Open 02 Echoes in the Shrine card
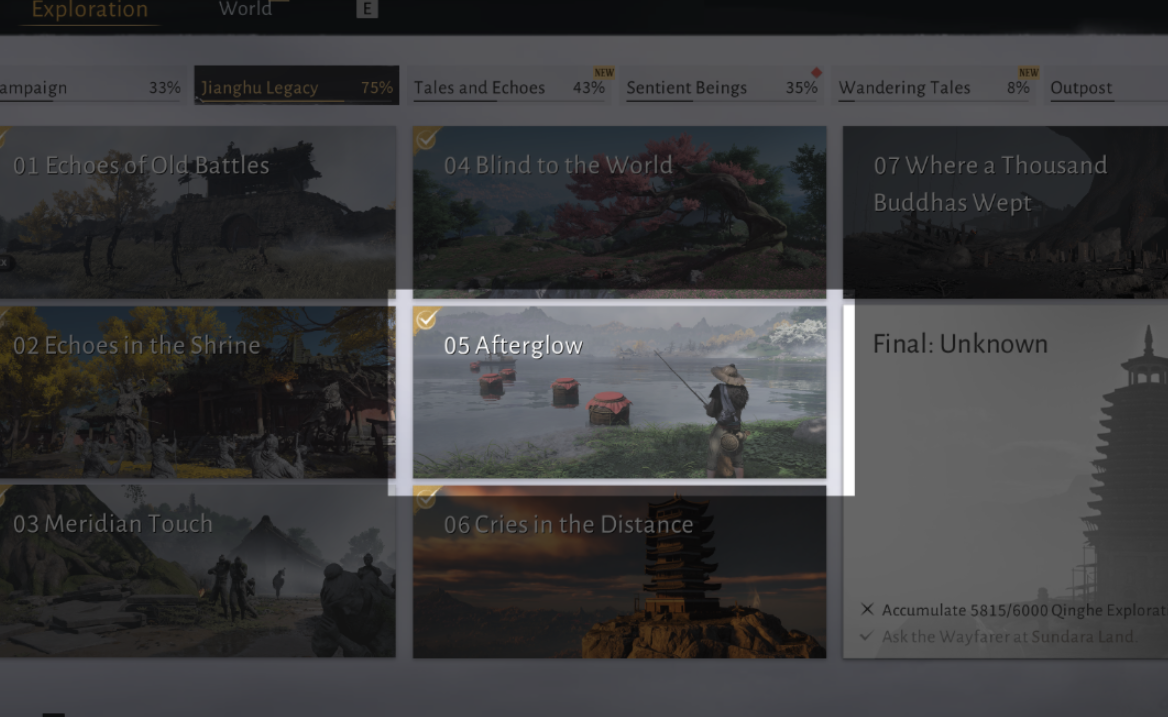This screenshot has width=1168, height=717. click(x=197, y=392)
